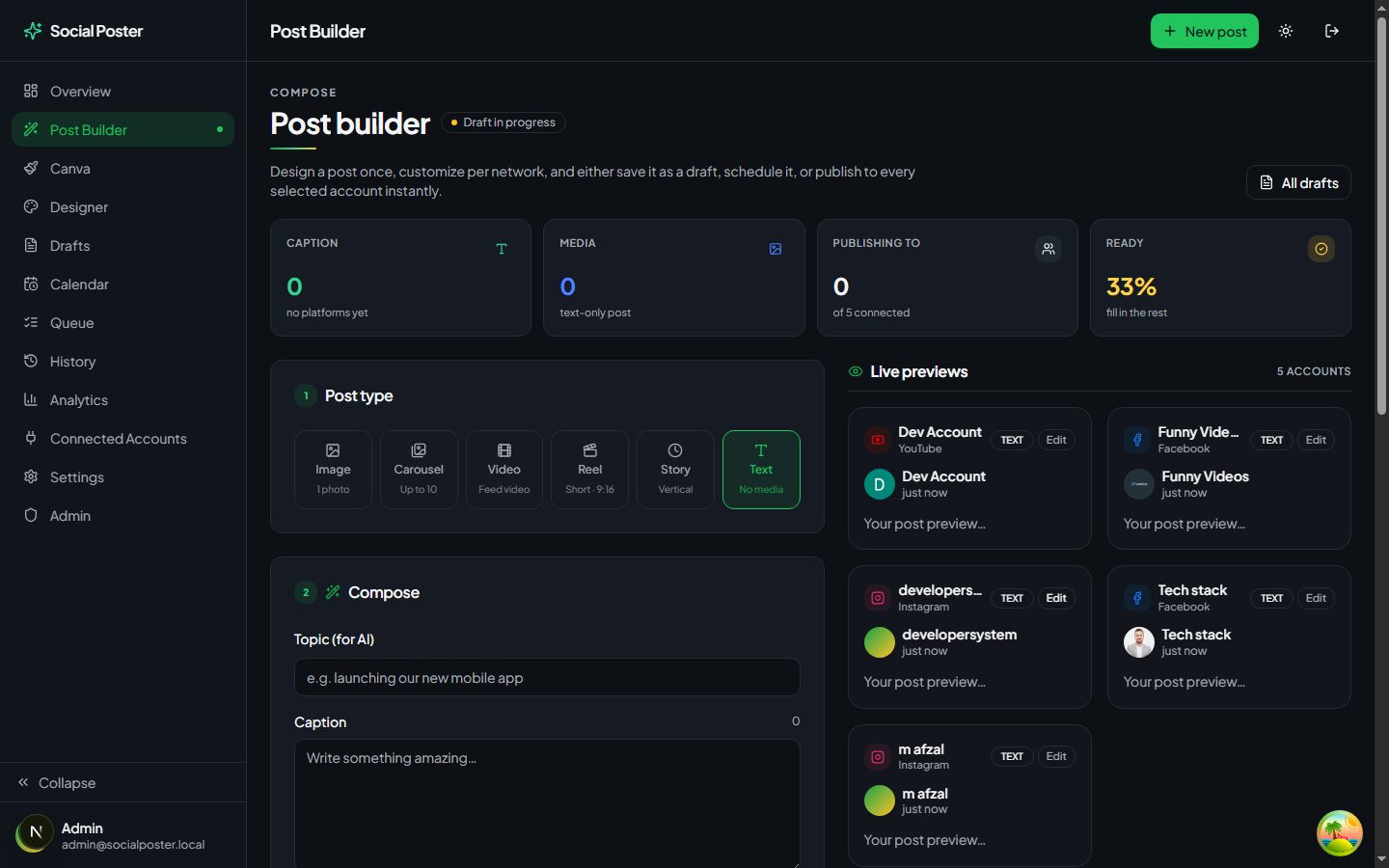Click the eye icon beside Live previews
1389x868 pixels.
[856, 371]
